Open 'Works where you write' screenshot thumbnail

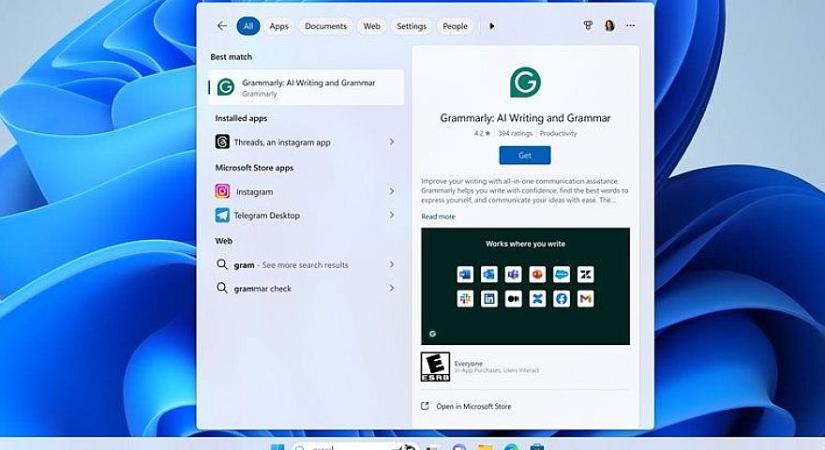pos(525,286)
